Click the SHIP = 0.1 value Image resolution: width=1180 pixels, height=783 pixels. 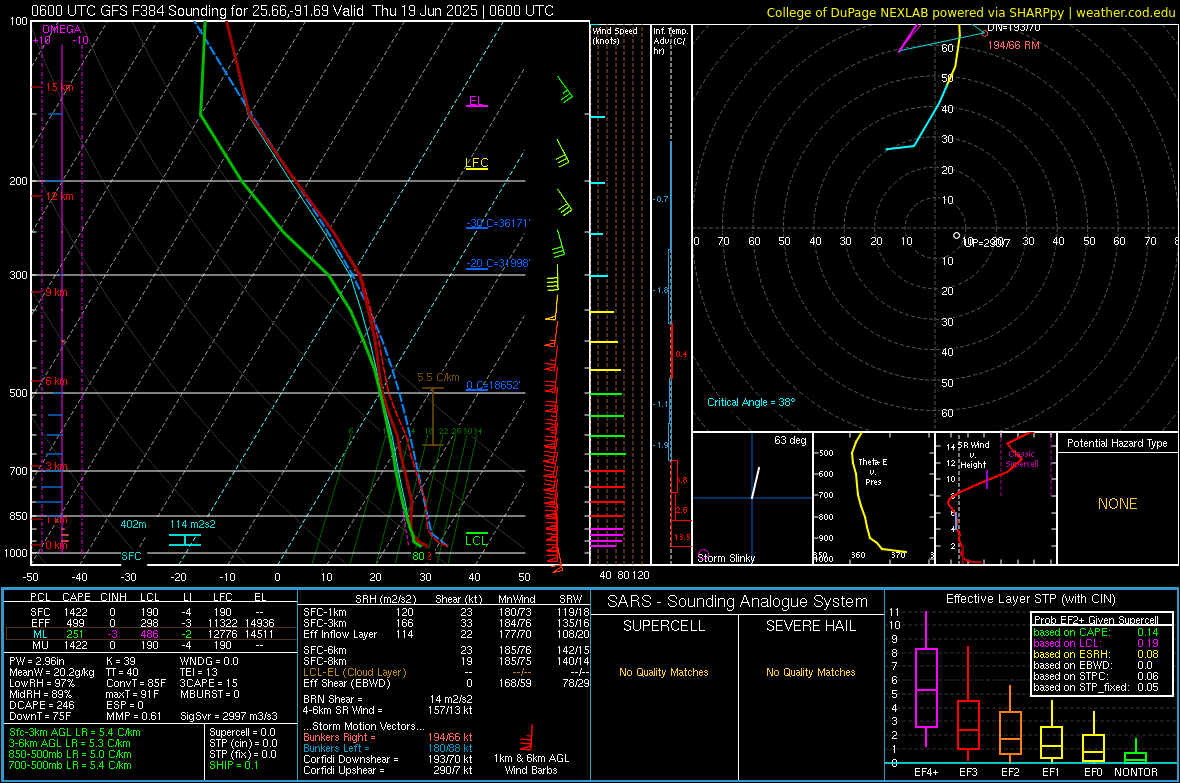(233, 765)
